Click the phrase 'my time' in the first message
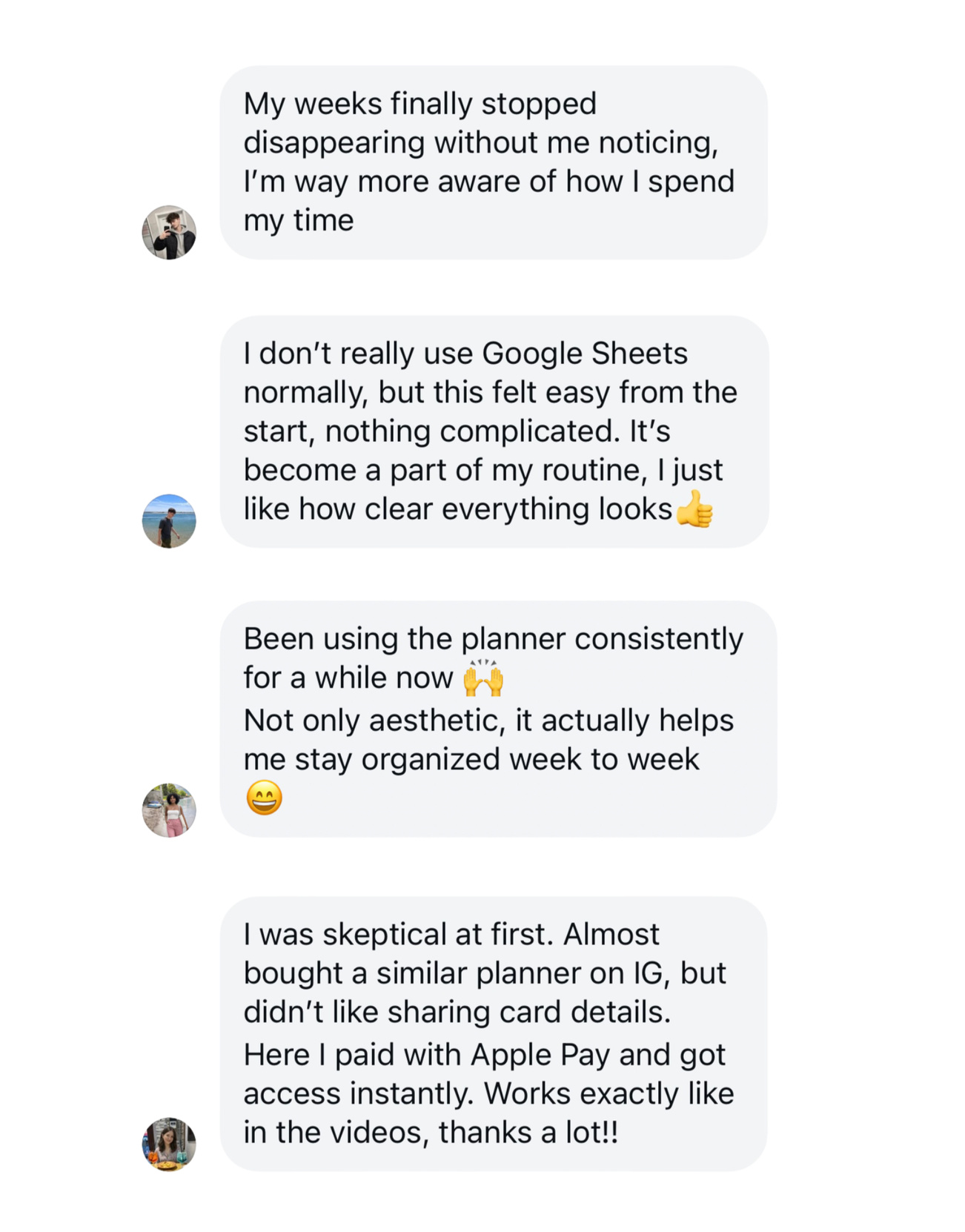This screenshot has width=965, height=1232. [299, 220]
